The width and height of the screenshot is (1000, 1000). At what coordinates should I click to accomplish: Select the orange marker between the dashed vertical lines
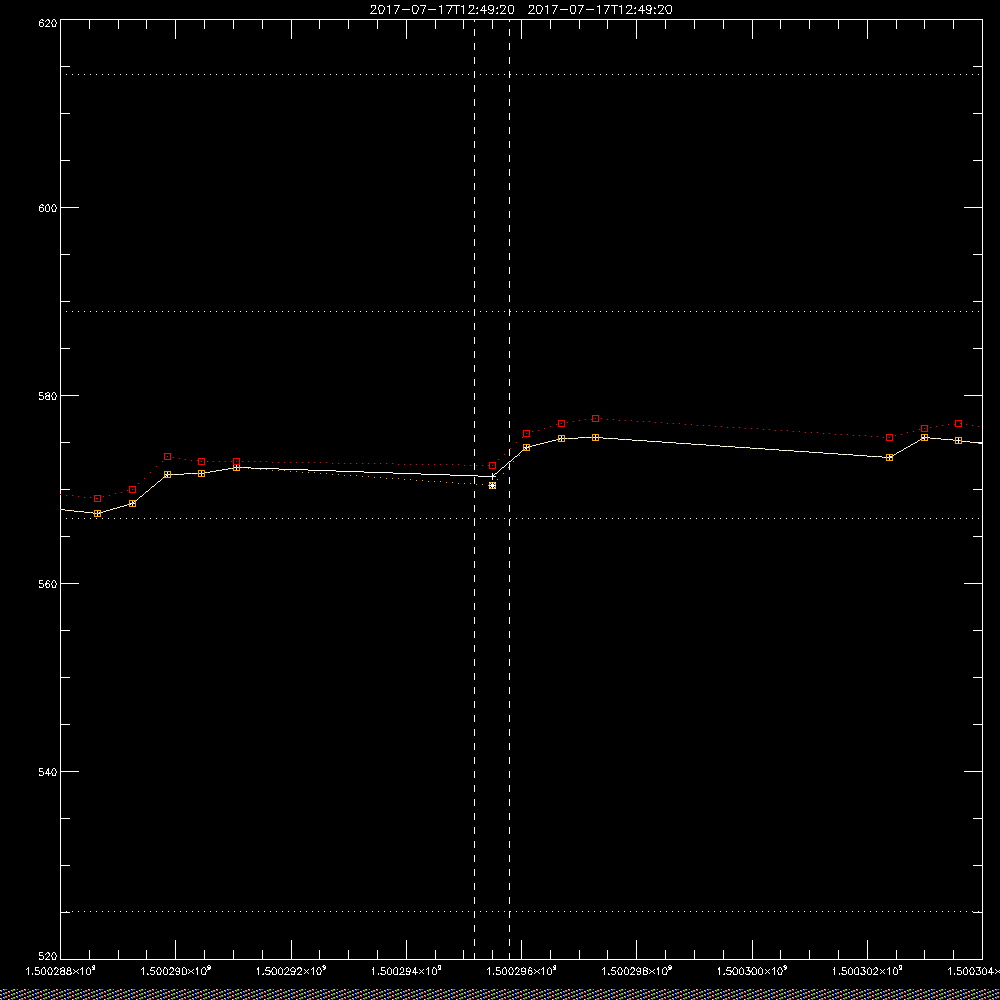point(492,485)
